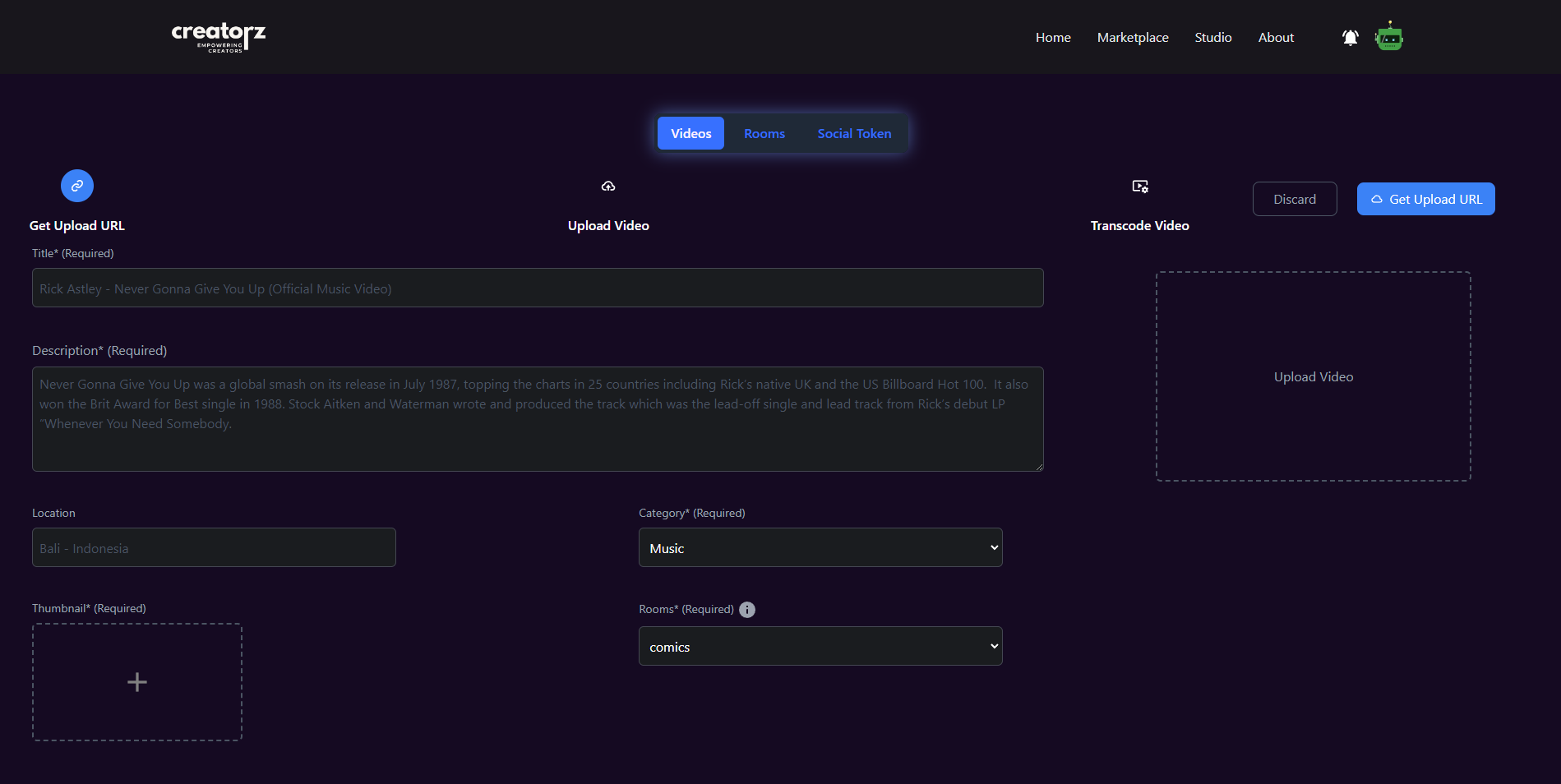Focus the Location input field
The image size is (1561, 784).
coord(214,547)
